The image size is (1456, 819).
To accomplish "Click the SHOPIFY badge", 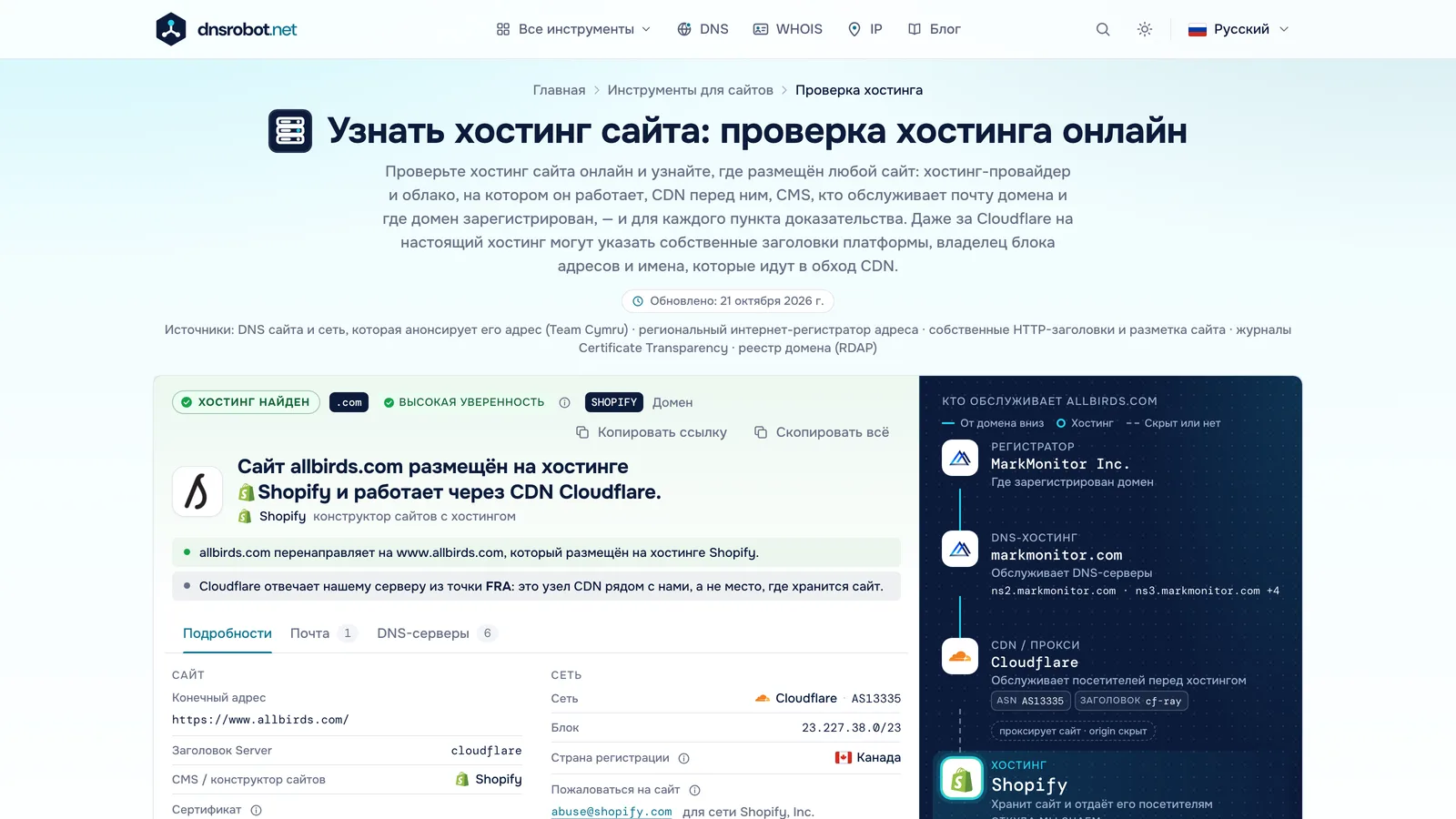I will [614, 402].
